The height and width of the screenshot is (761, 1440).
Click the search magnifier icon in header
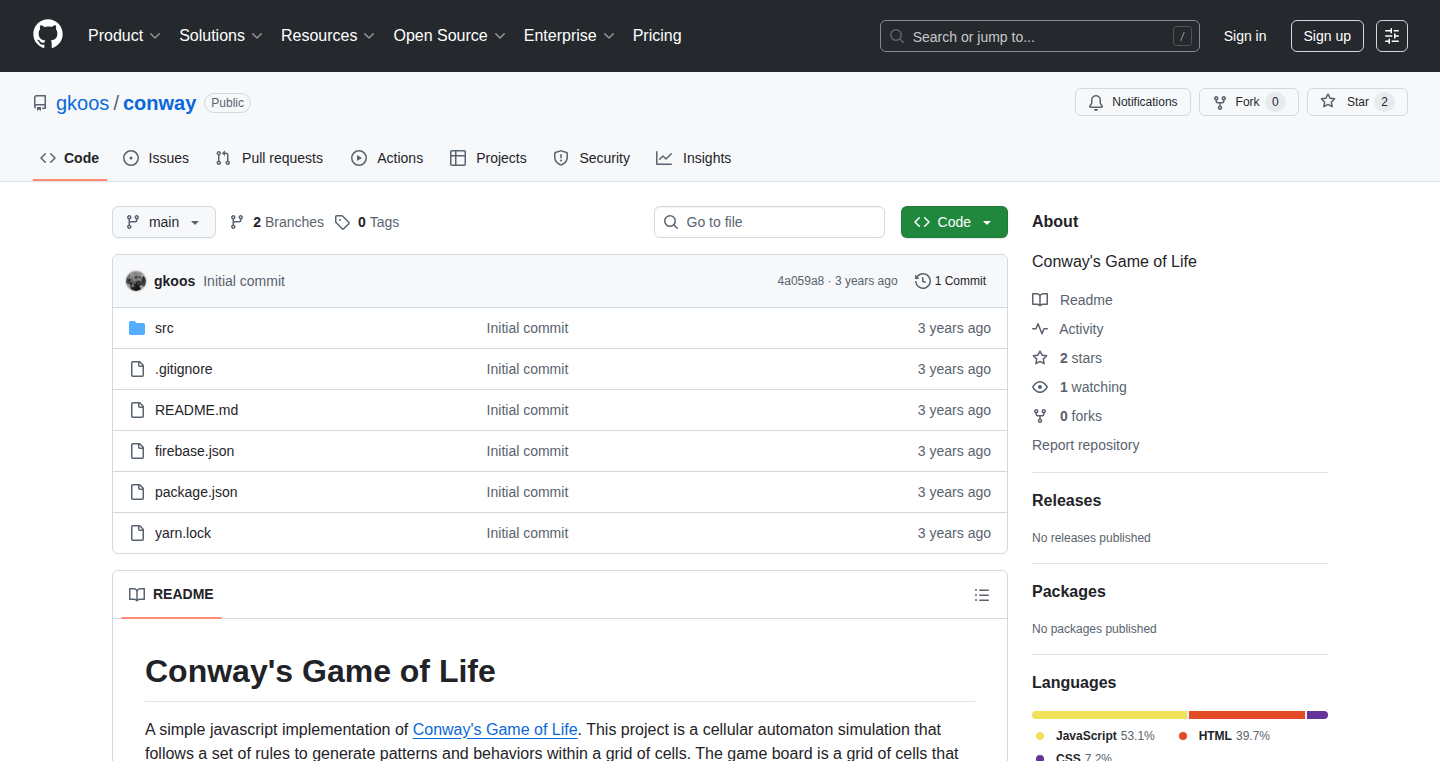pos(897,37)
